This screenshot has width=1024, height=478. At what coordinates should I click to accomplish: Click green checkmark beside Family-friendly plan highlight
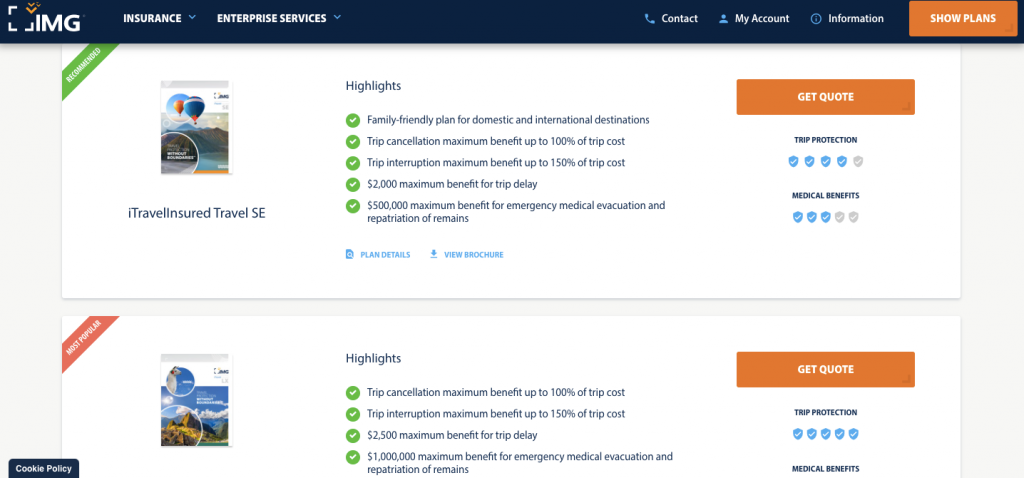click(x=353, y=120)
